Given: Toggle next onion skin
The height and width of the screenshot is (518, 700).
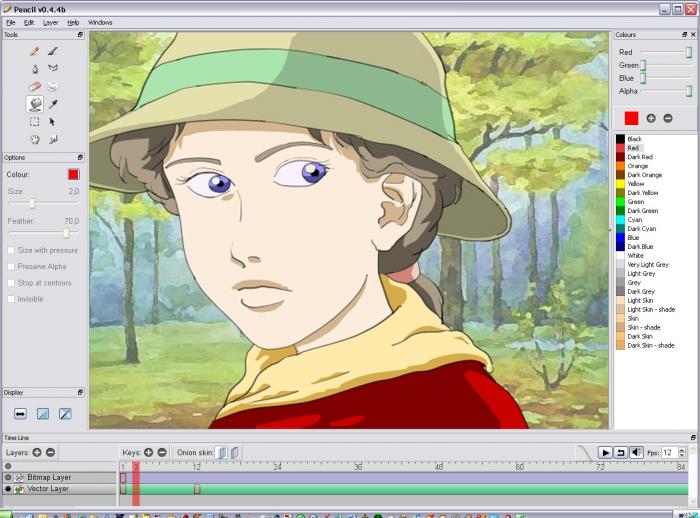Looking at the screenshot, I should tap(235, 452).
